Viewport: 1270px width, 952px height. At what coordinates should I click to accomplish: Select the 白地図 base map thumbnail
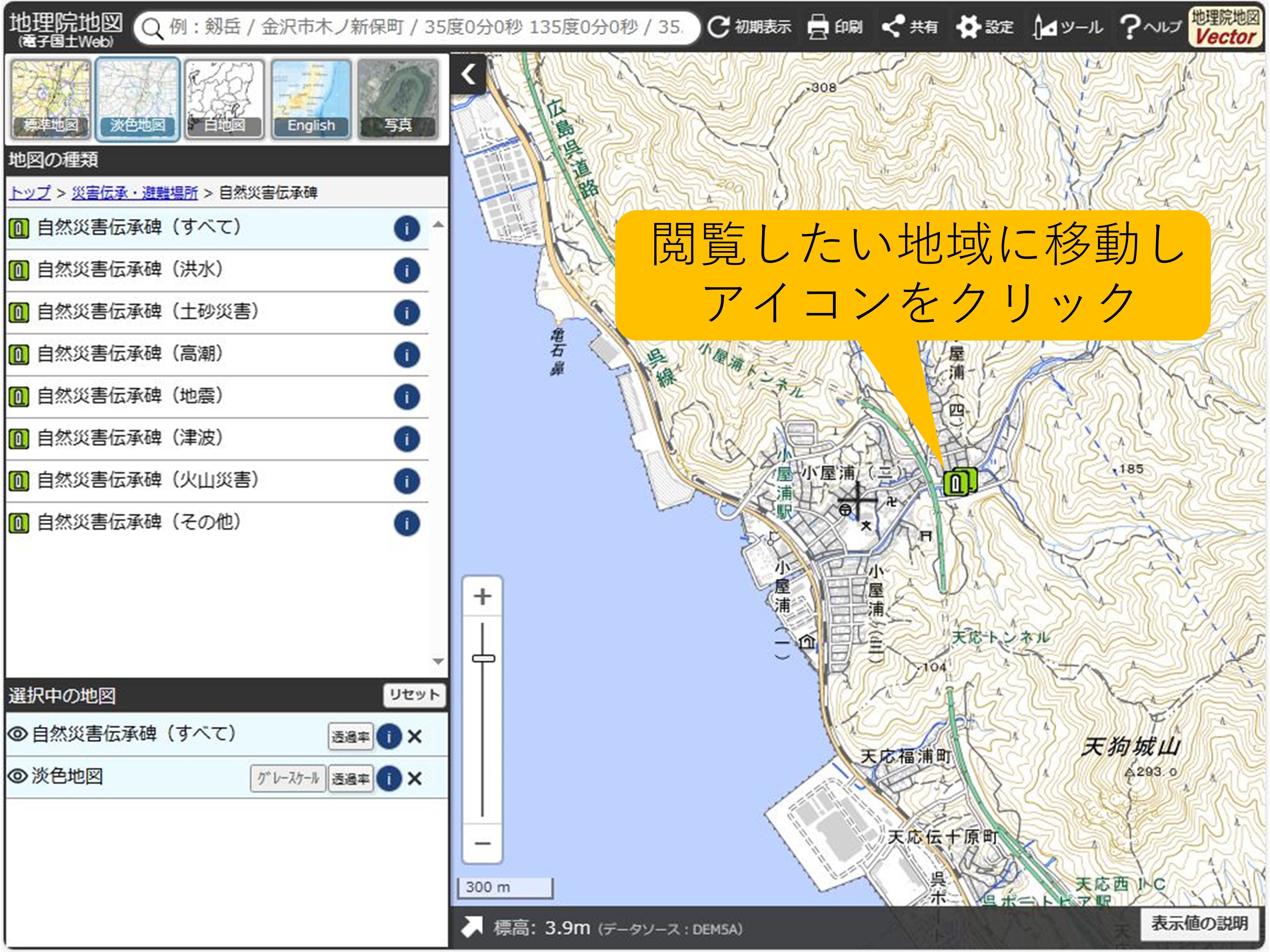[224, 99]
